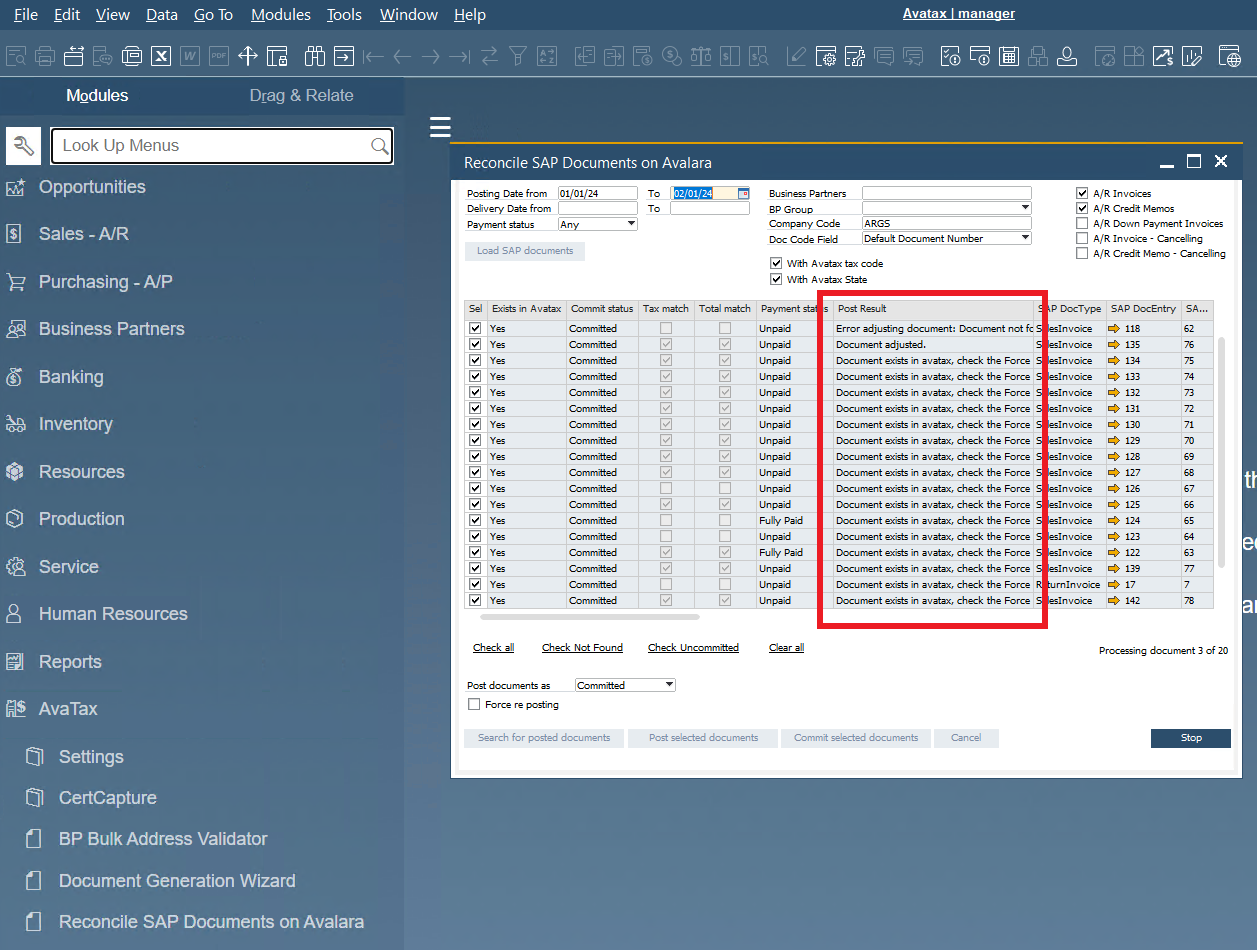1257x950 pixels.
Task: Click the pencil edit toolbar icon
Action: (x=797, y=56)
